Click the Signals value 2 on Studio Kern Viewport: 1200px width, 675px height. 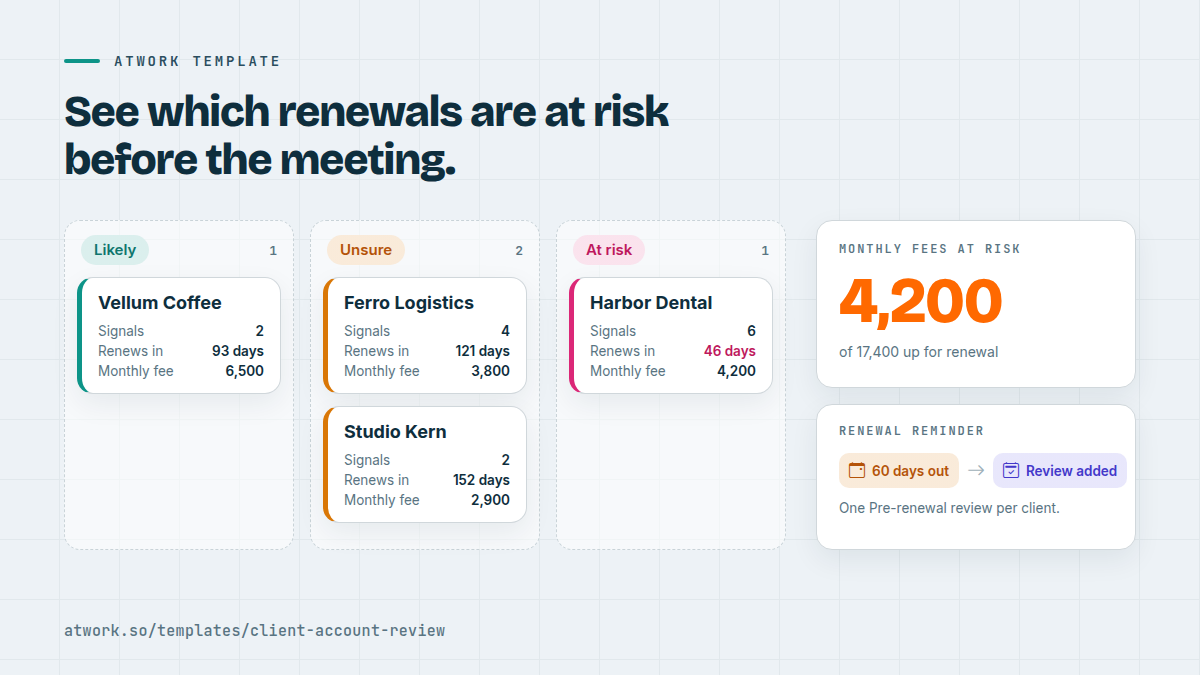(x=506, y=460)
